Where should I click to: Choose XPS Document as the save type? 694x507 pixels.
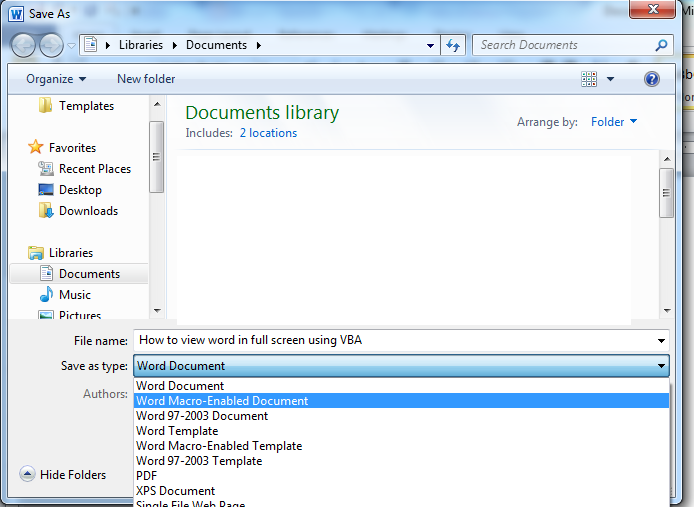tap(401, 491)
